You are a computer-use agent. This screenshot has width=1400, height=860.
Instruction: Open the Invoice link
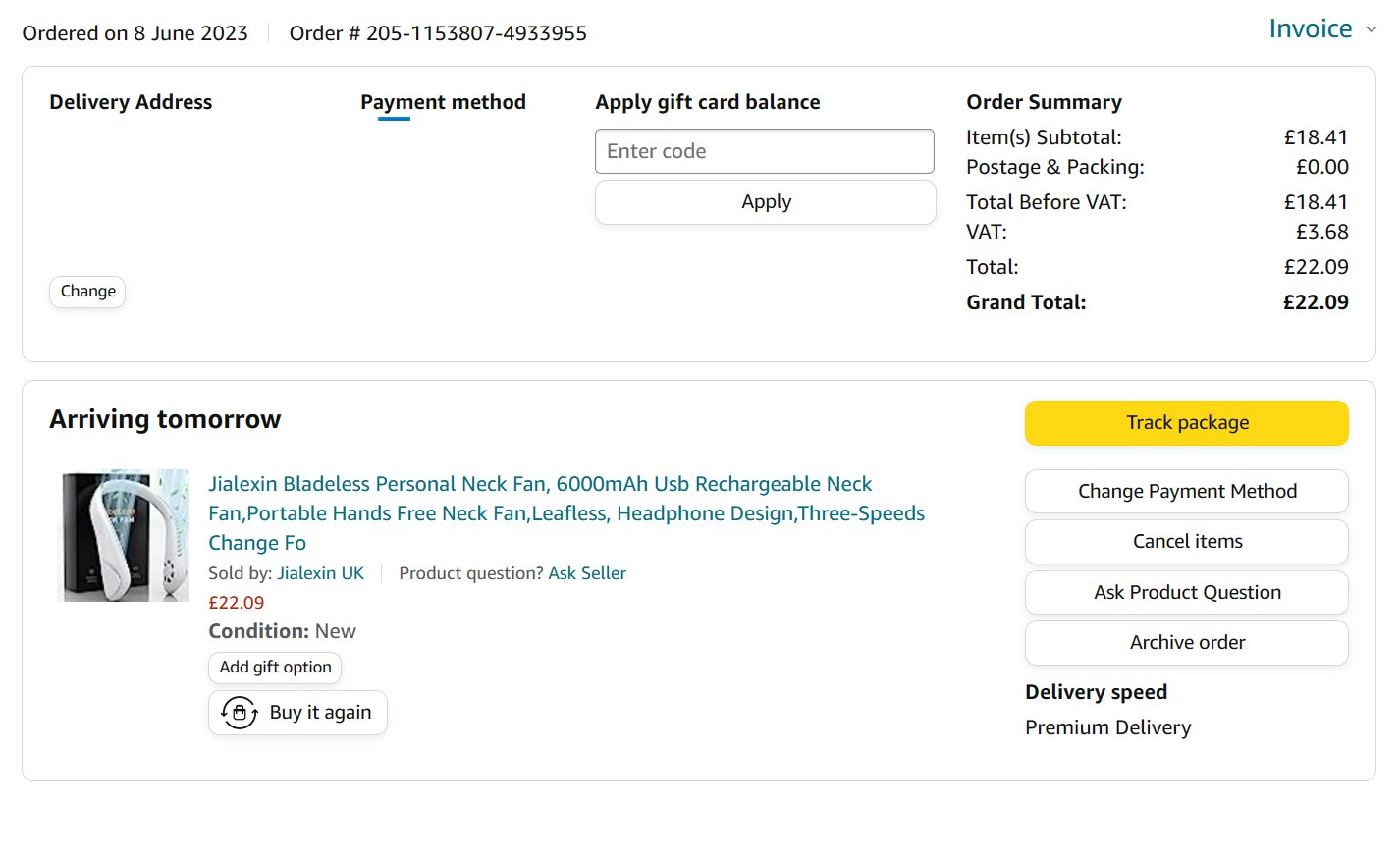pyautogui.click(x=1310, y=29)
